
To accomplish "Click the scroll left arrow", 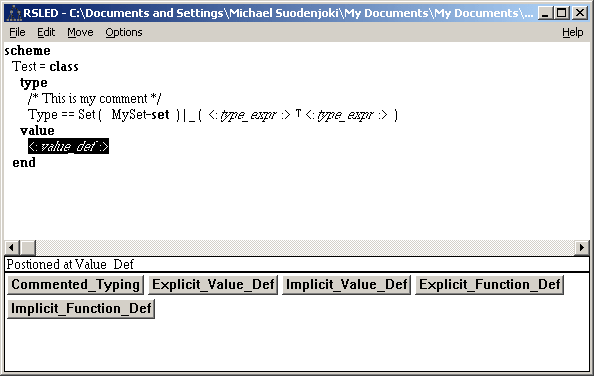I will pyautogui.click(x=12, y=248).
